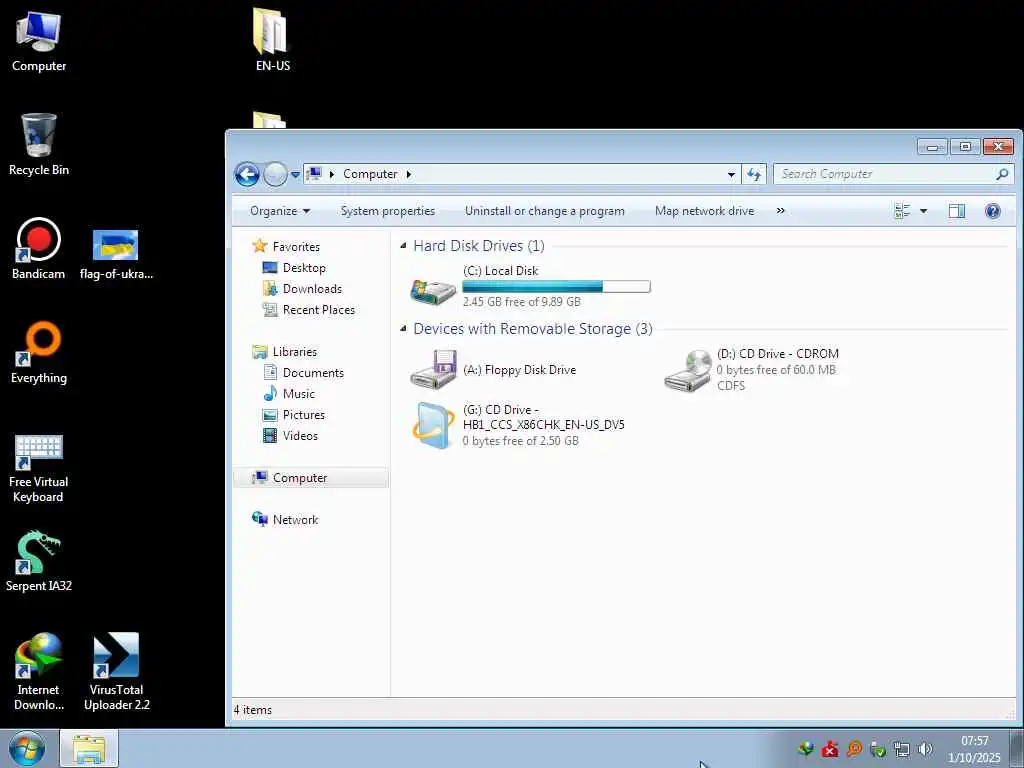The height and width of the screenshot is (768, 1024).
Task: Select the (G:) CD Drive HB1_CCS
Action: tap(517, 425)
